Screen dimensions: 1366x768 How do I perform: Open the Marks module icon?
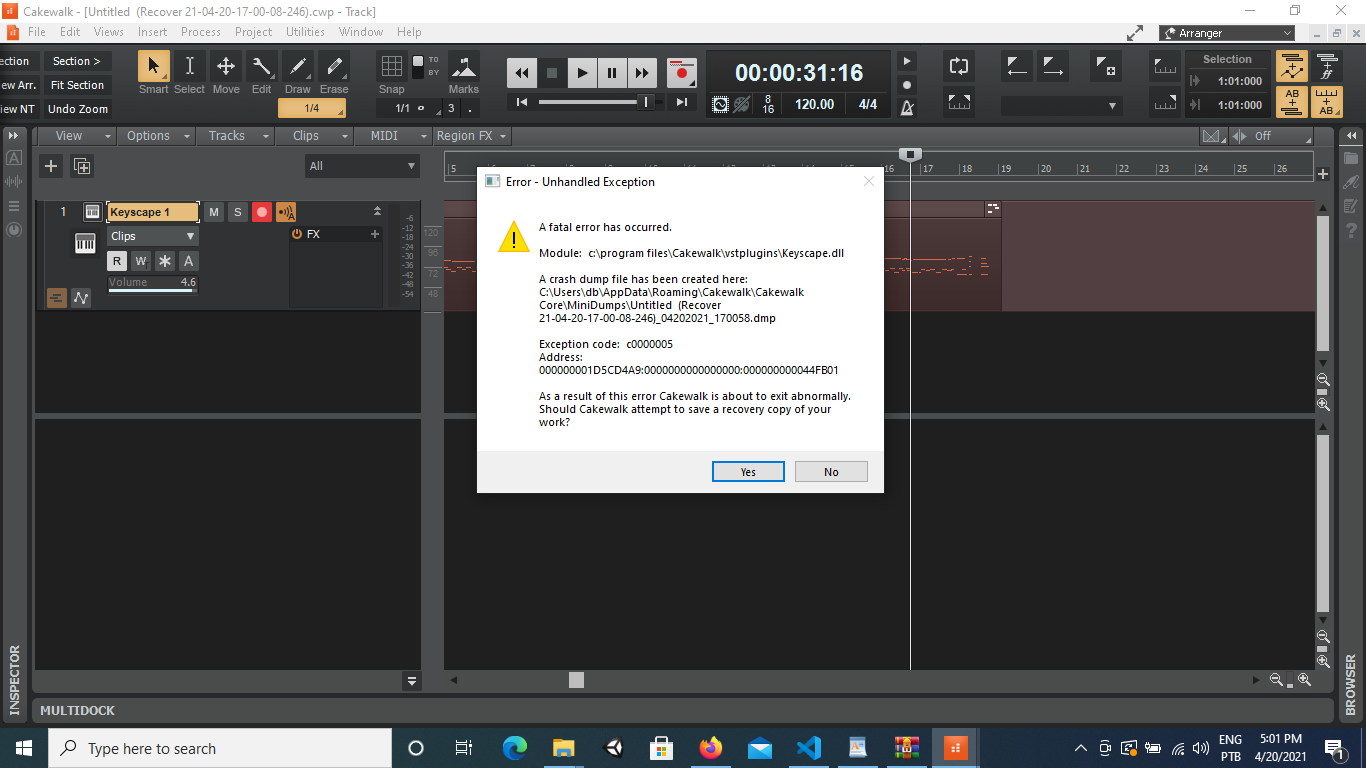click(463, 67)
